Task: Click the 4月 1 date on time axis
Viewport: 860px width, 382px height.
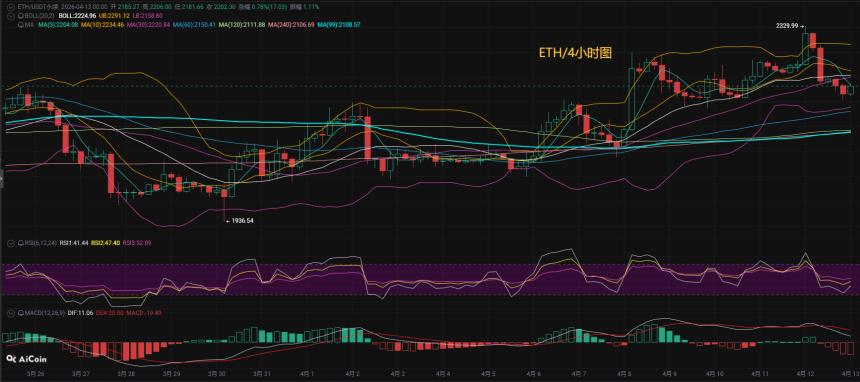Action: 307,373
